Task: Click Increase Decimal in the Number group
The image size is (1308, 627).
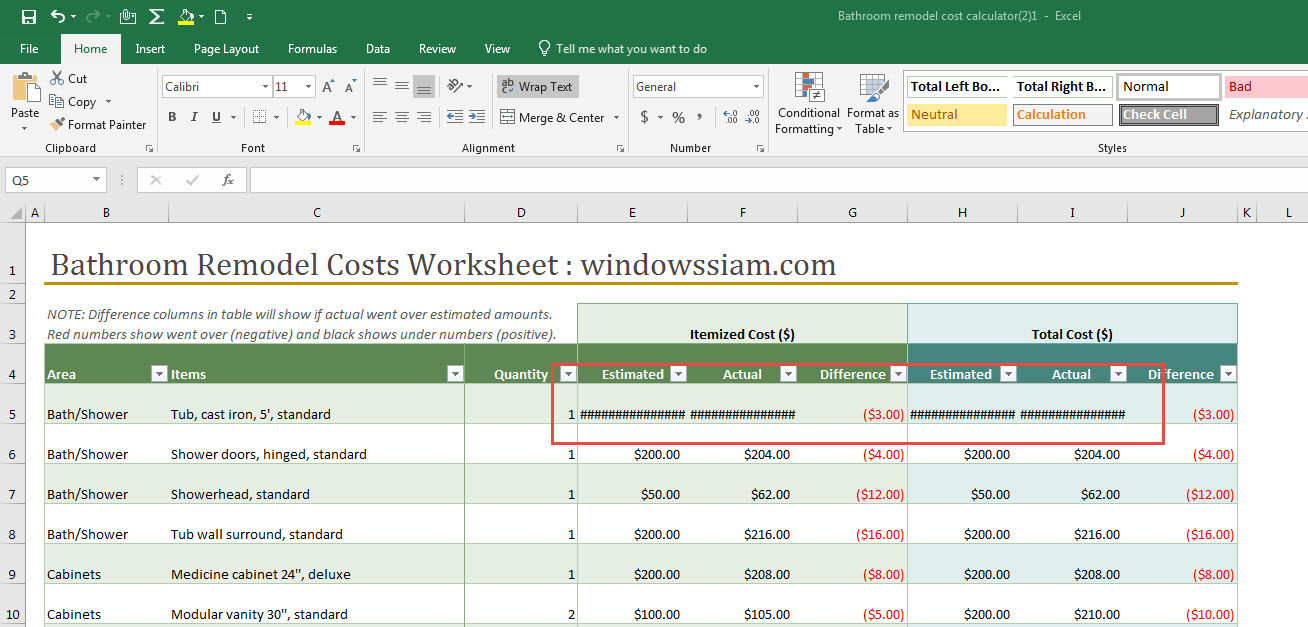Action: (x=728, y=117)
